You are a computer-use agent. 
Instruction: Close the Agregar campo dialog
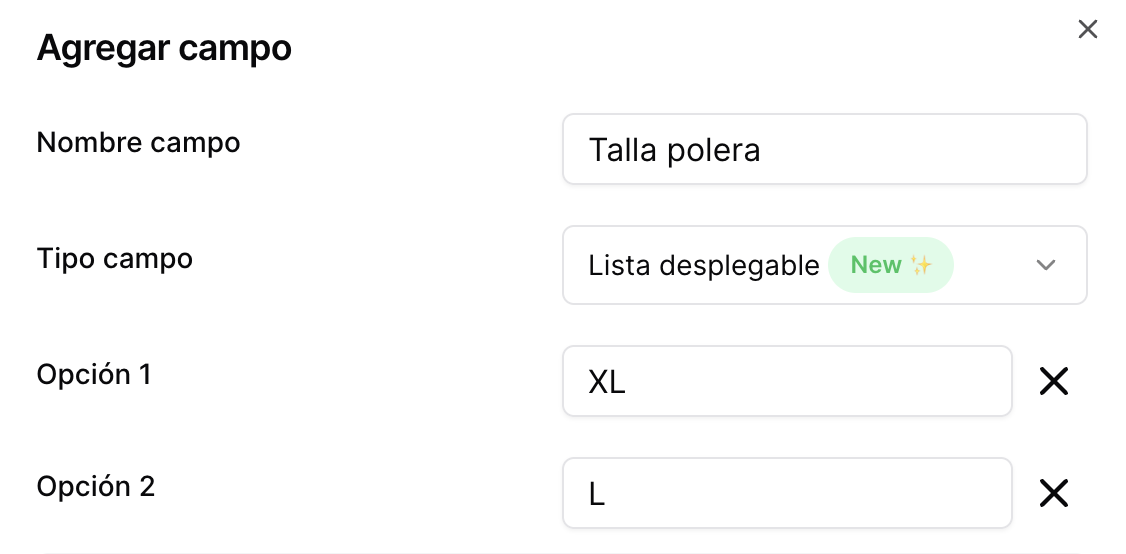point(1088,30)
